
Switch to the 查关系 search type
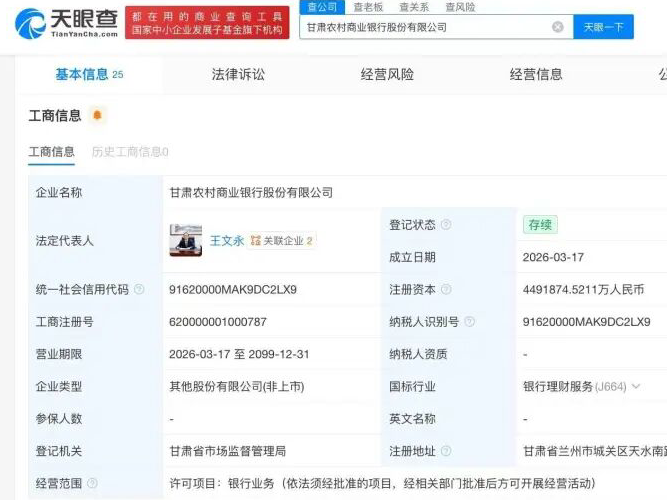414,7
